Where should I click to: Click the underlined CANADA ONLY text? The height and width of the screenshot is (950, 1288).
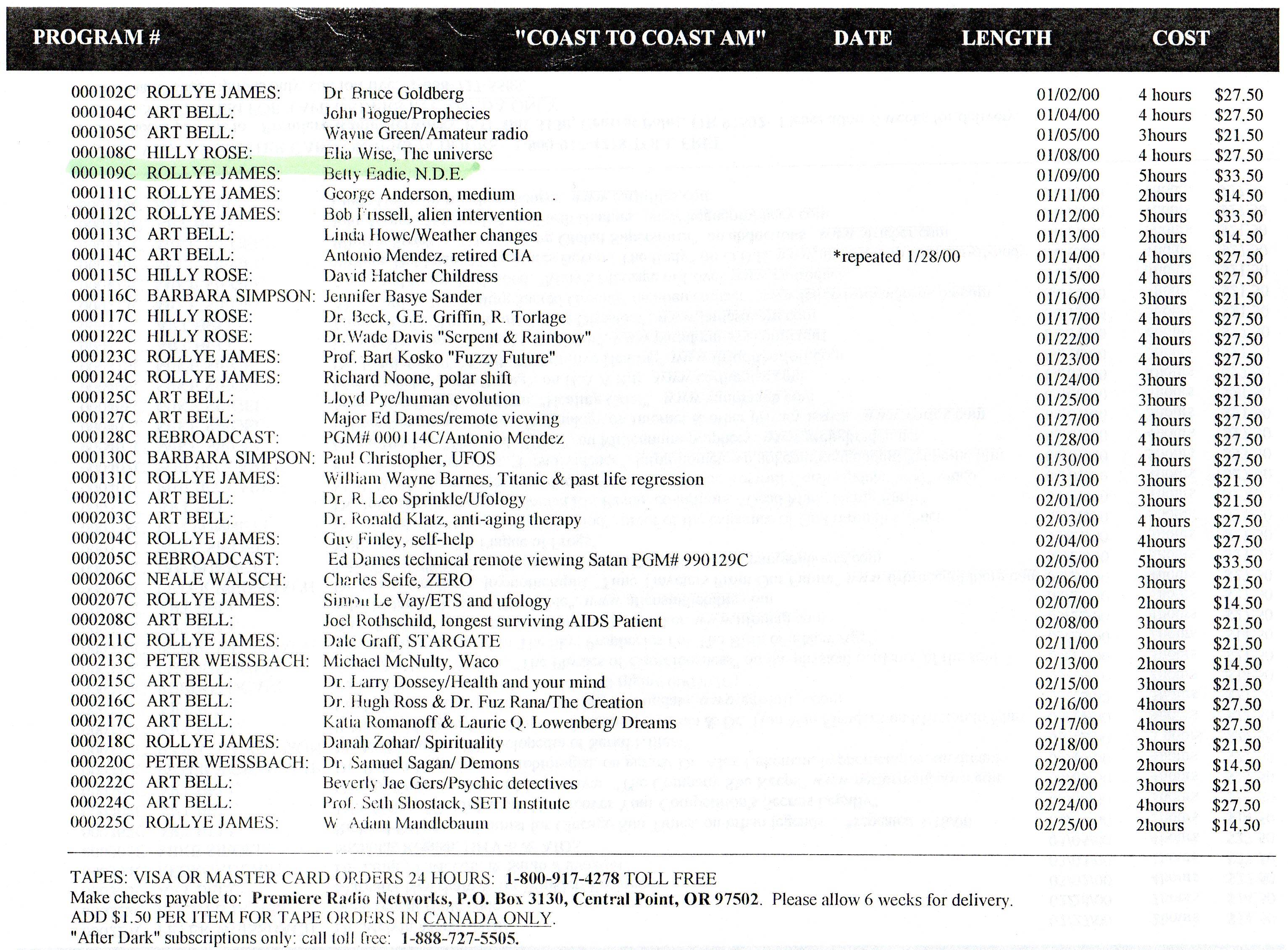[487, 918]
